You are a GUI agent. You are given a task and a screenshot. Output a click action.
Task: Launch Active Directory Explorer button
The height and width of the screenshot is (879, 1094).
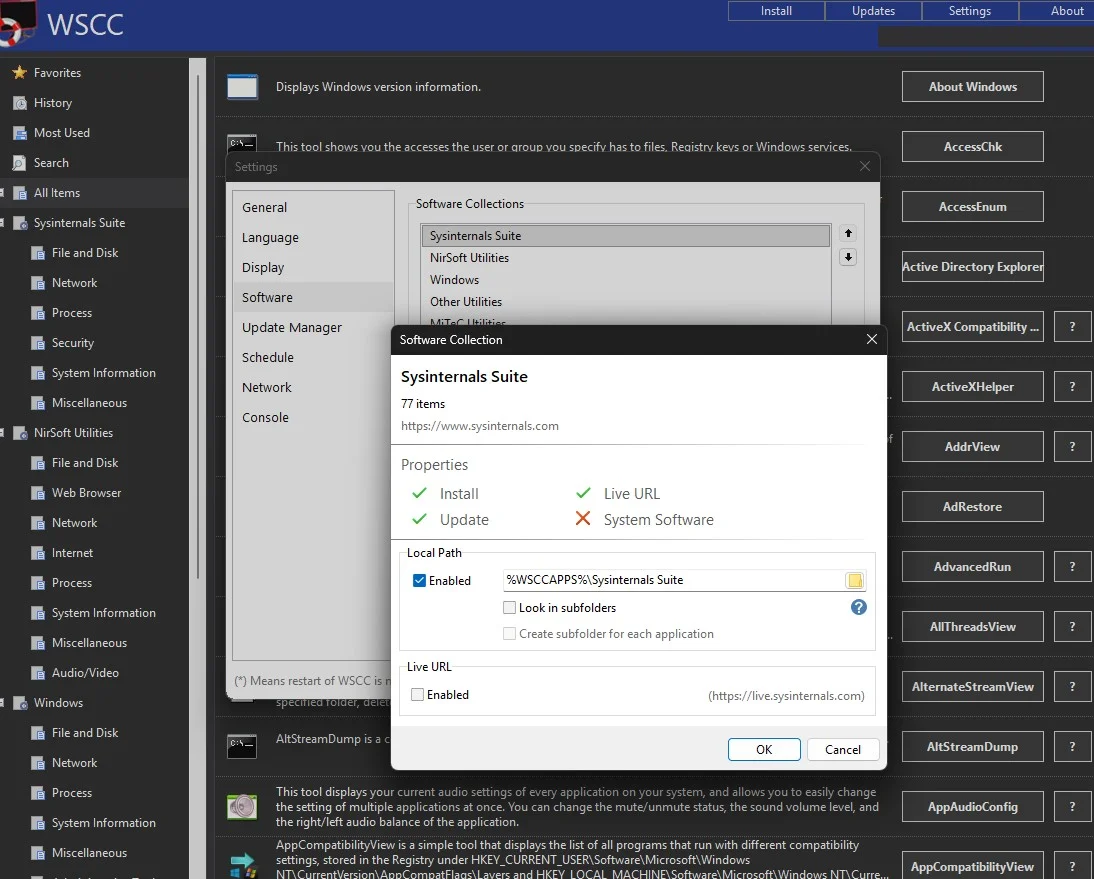pyautogui.click(x=973, y=266)
